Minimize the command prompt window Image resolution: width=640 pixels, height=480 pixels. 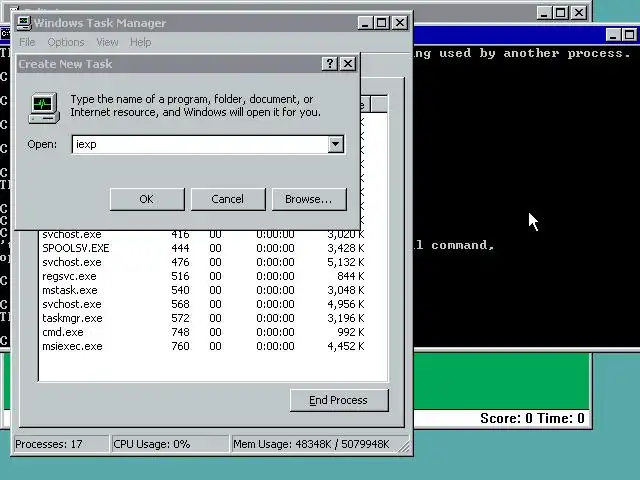pos(613,35)
